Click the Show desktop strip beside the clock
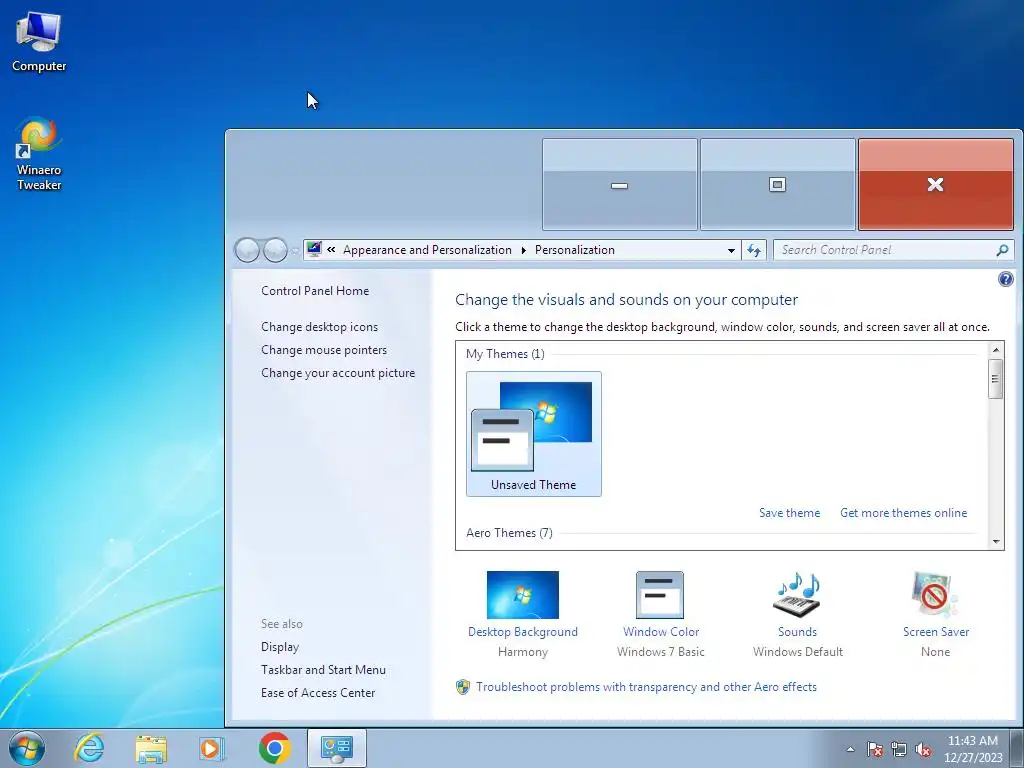1024x768 pixels. (x=1017, y=748)
